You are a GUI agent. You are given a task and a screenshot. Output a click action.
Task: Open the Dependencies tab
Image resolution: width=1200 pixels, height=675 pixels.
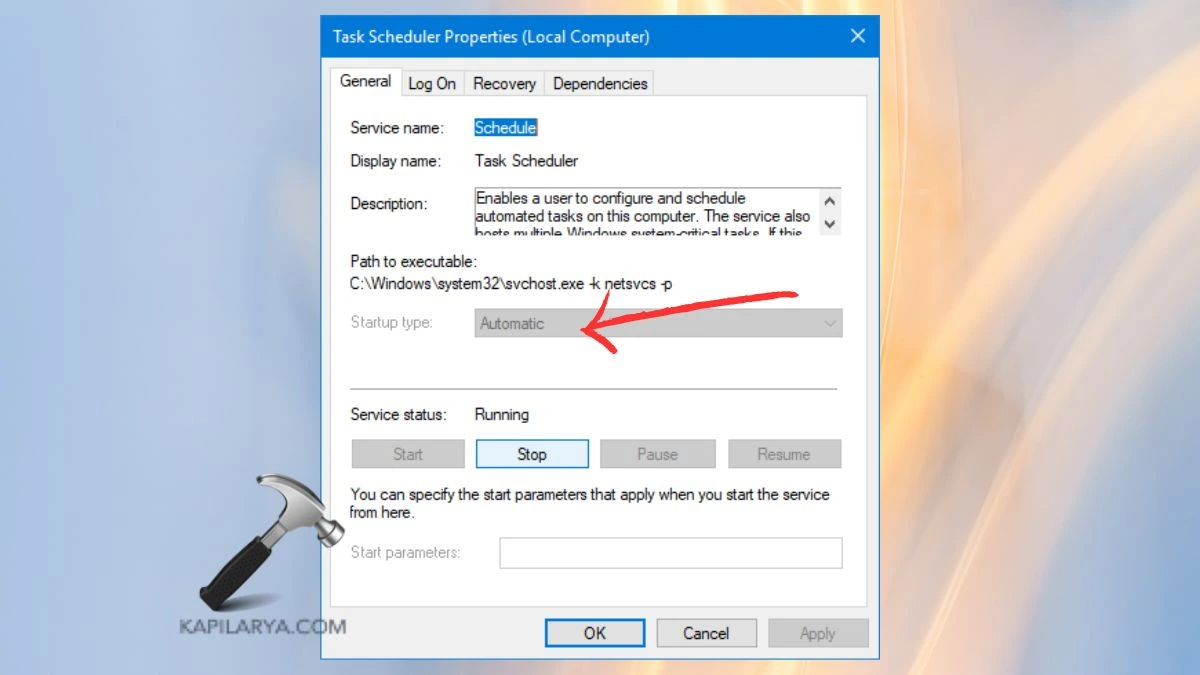click(x=600, y=84)
